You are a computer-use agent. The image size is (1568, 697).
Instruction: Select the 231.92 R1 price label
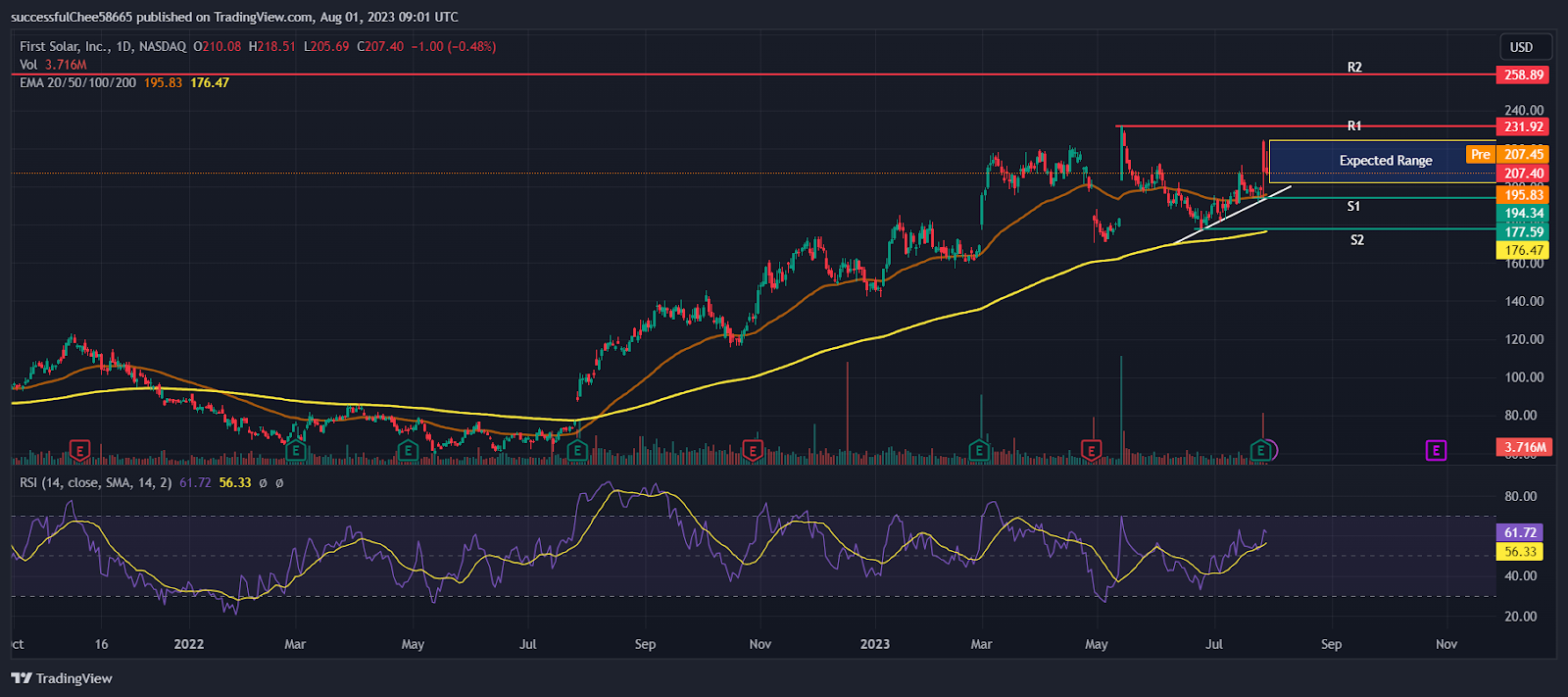[x=1524, y=126]
